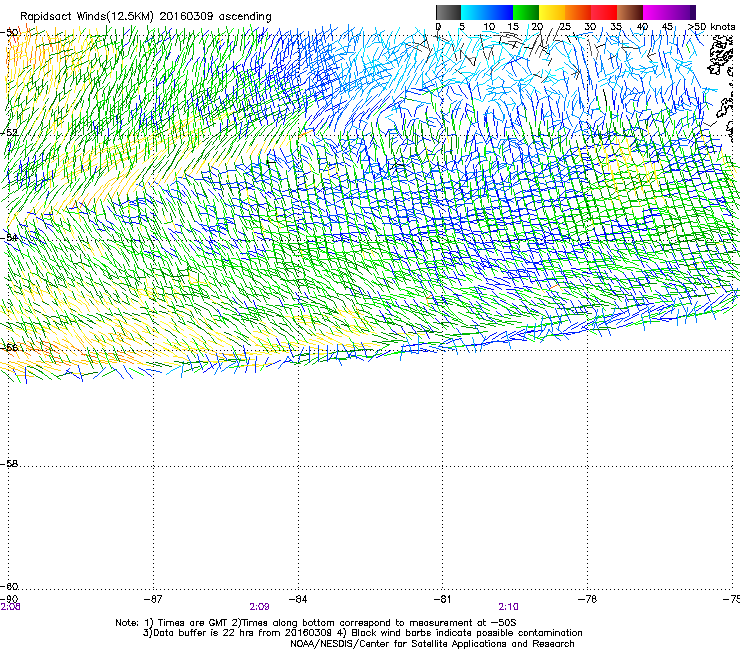Image resolution: width=740 pixels, height=650 pixels.
Task: Click the -90 longitude axis label
Action: 9,599
